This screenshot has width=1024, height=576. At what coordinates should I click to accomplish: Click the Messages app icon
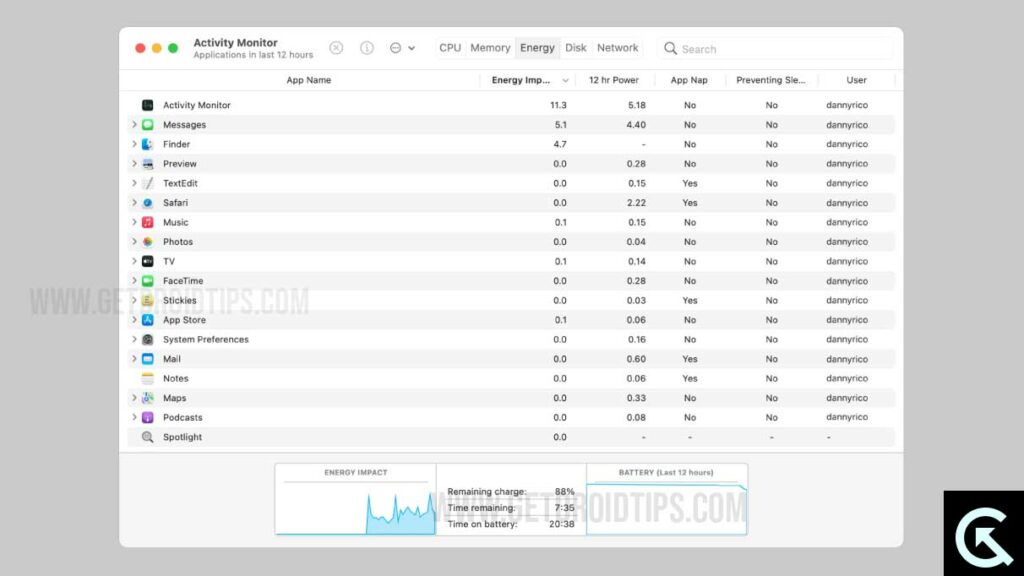coord(147,125)
